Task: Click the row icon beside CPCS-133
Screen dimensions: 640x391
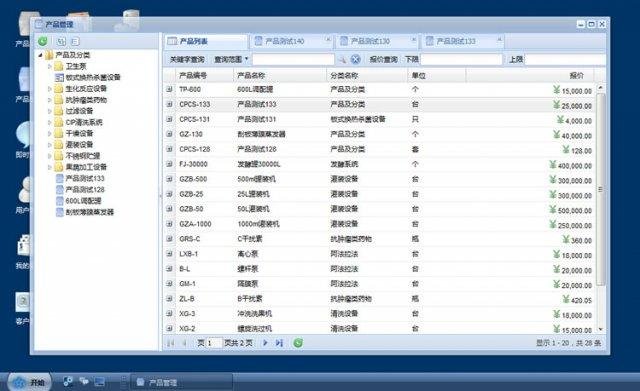Action: [169, 104]
